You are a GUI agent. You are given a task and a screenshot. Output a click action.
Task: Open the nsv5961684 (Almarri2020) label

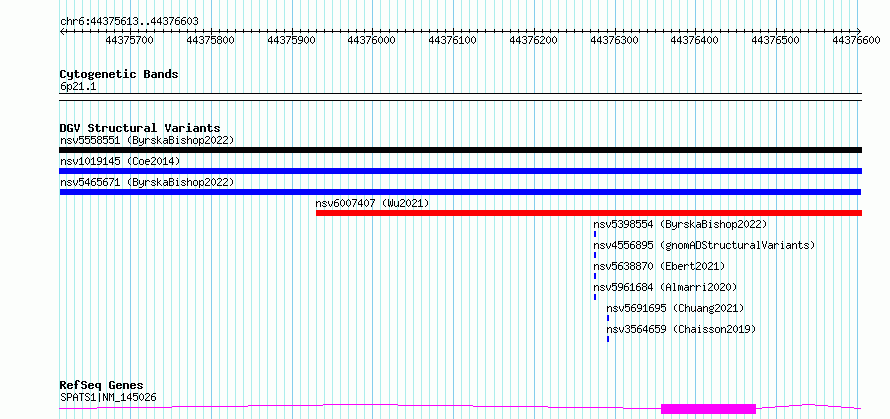coord(665,287)
